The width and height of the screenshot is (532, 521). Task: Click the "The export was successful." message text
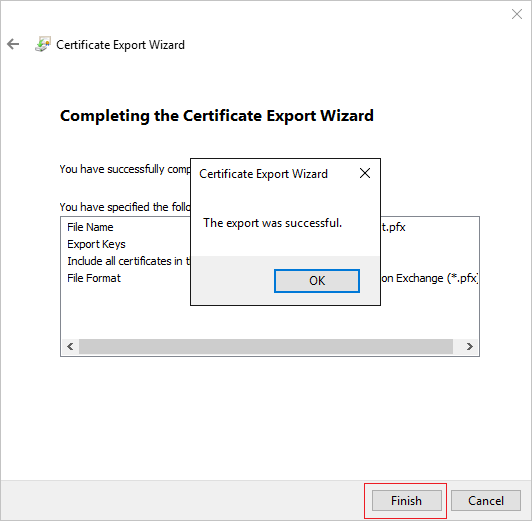(272, 223)
